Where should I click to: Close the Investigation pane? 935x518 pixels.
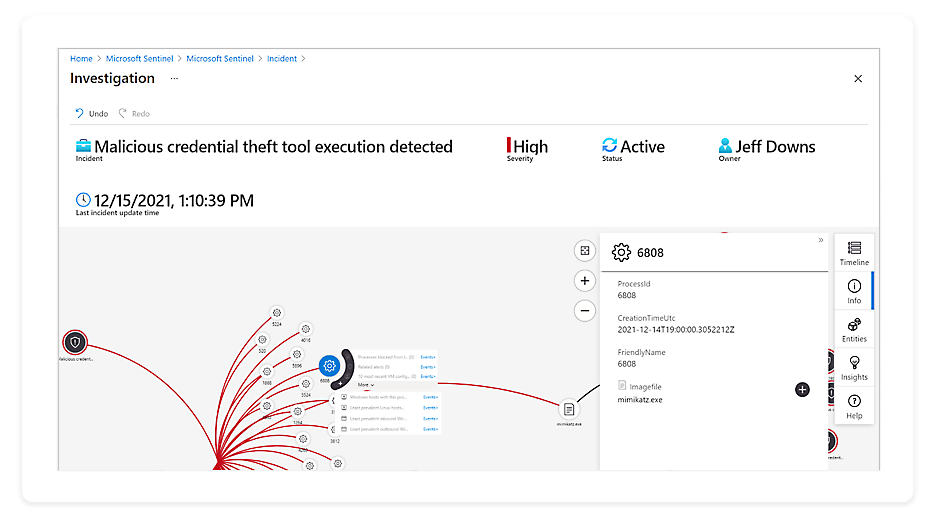tap(858, 79)
